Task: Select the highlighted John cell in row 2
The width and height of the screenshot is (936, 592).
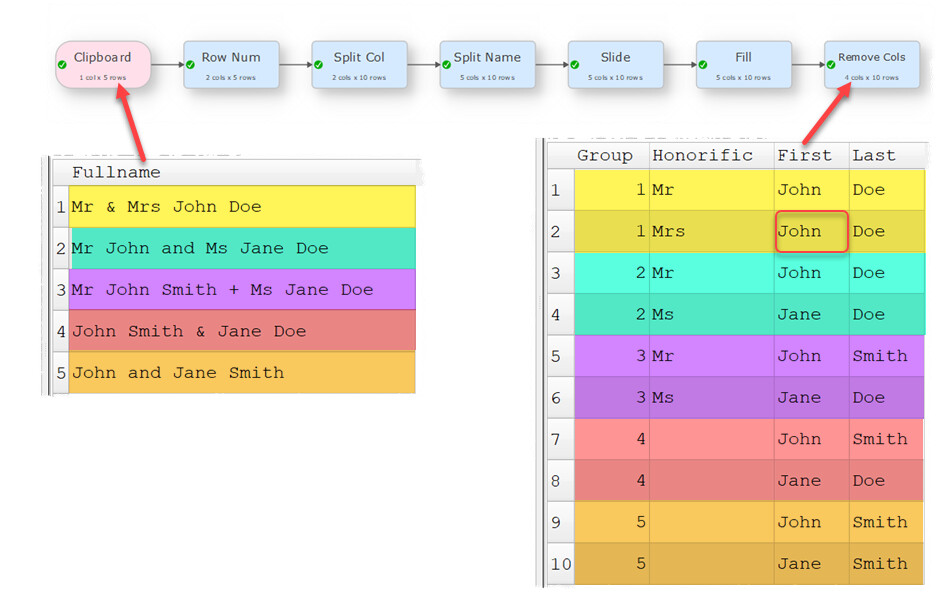Action: click(811, 231)
